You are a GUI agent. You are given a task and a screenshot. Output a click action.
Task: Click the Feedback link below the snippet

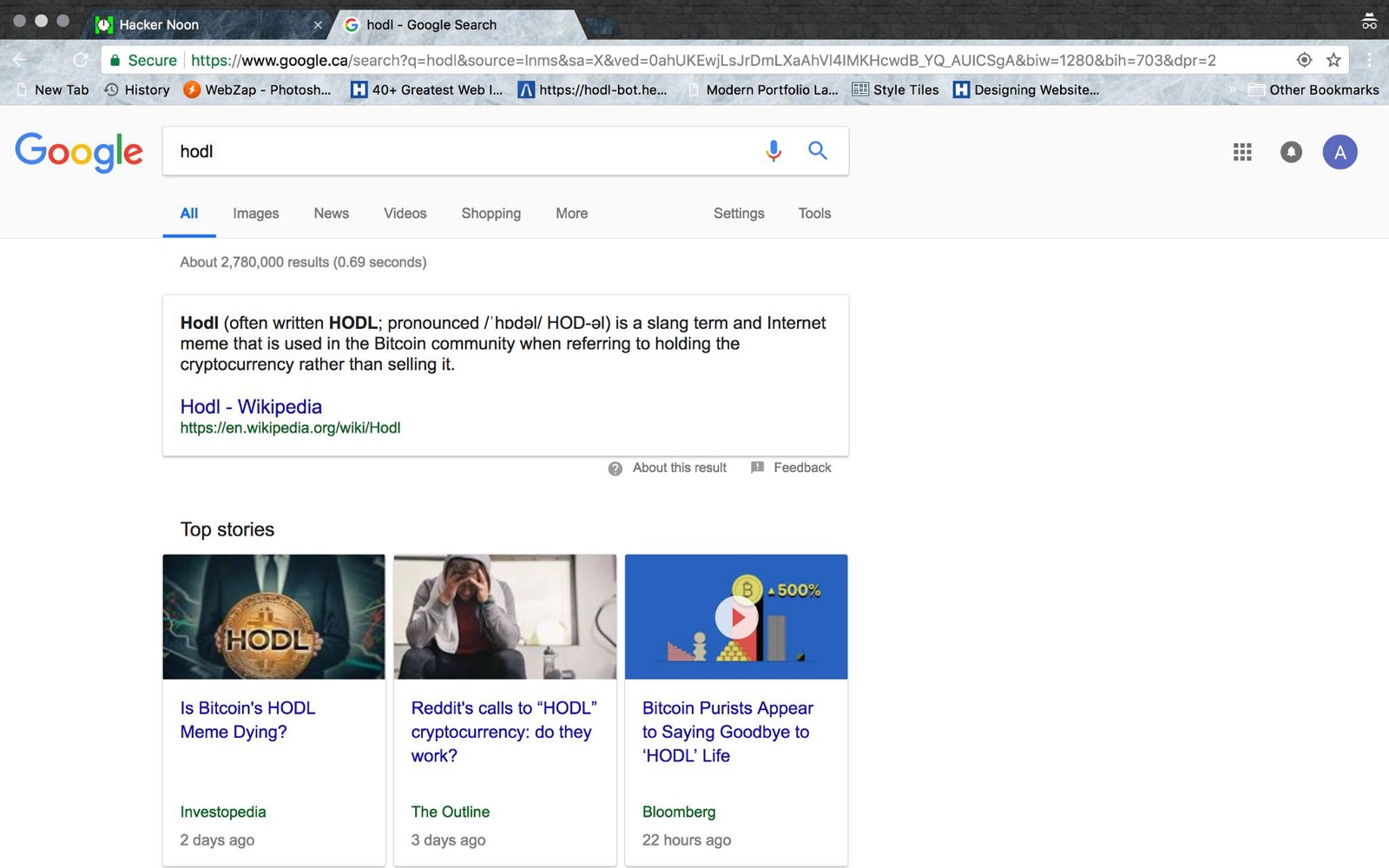[801, 468]
